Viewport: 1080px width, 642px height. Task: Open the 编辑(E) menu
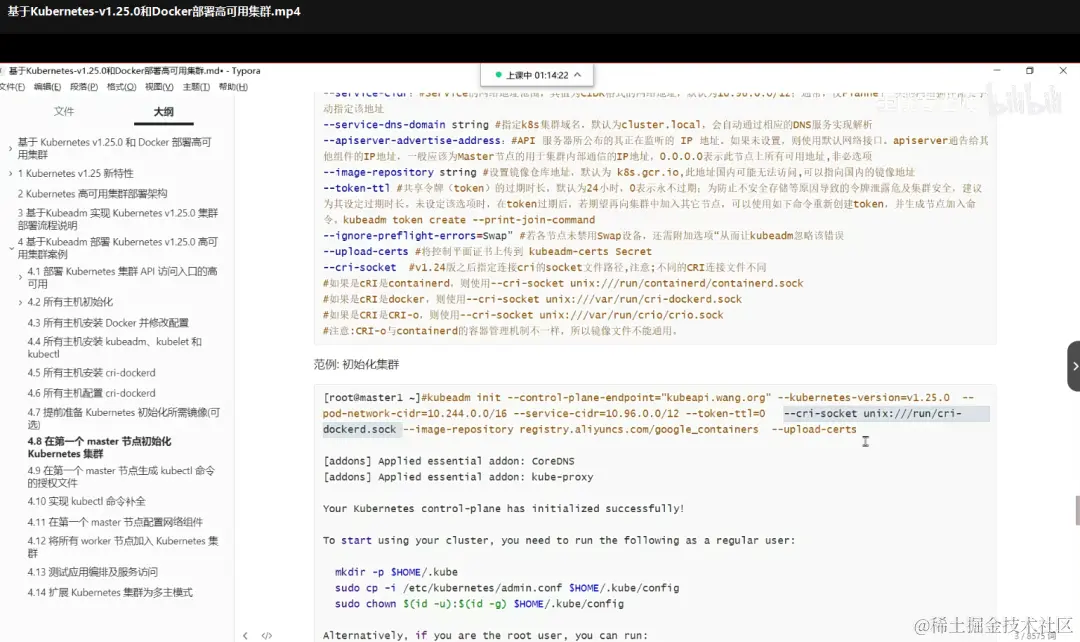47,87
